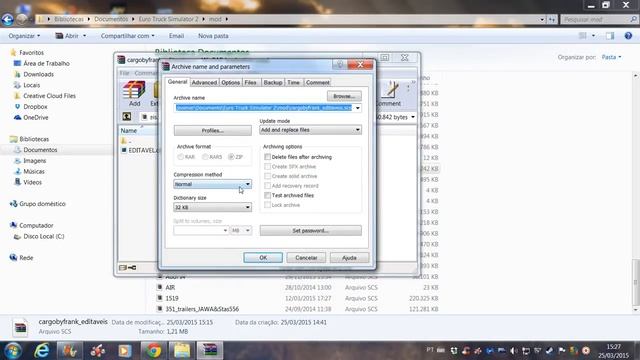The width and height of the screenshot is (640, 360).
Task: Click the Cancelar button
Action: click(306, 258)
